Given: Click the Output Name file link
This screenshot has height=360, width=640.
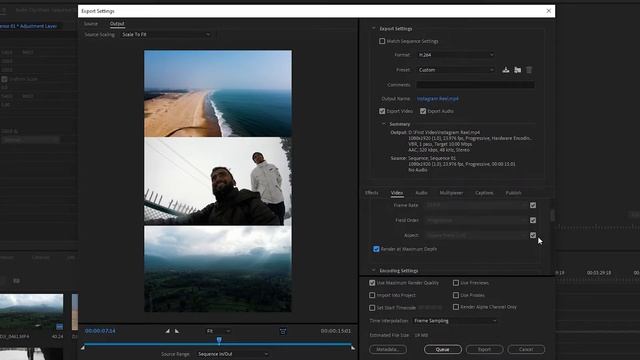Looking at the screenshot, I should (437, 99).
